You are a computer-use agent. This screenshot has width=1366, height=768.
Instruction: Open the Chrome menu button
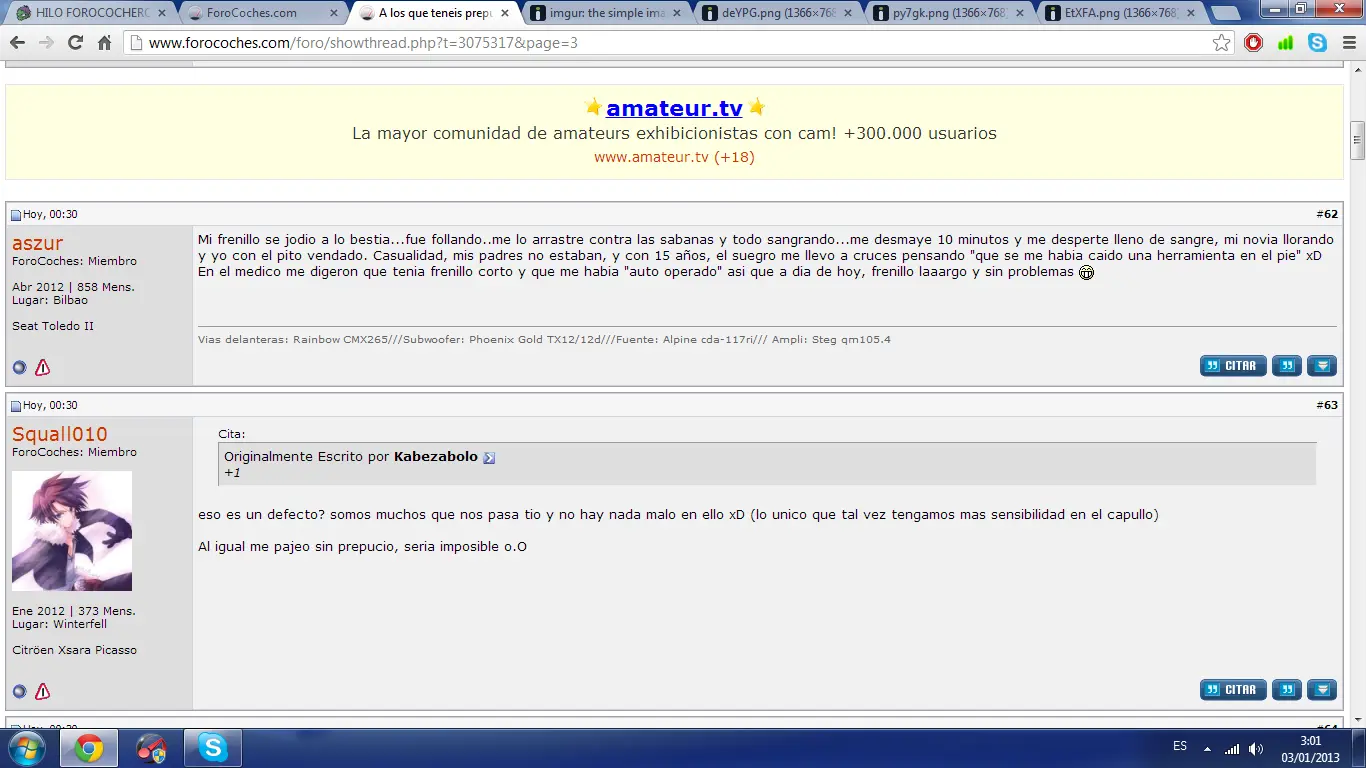click(x=1347, y=43)
